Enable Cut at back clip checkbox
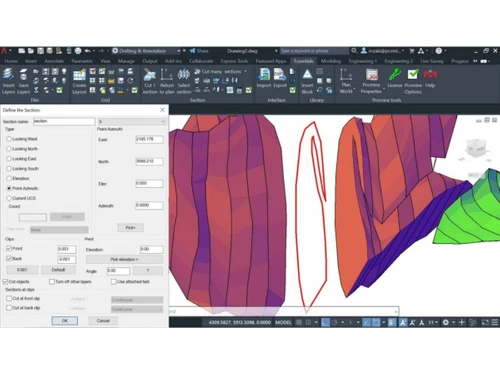Screen dimensions: 500x375 [9, 308]
